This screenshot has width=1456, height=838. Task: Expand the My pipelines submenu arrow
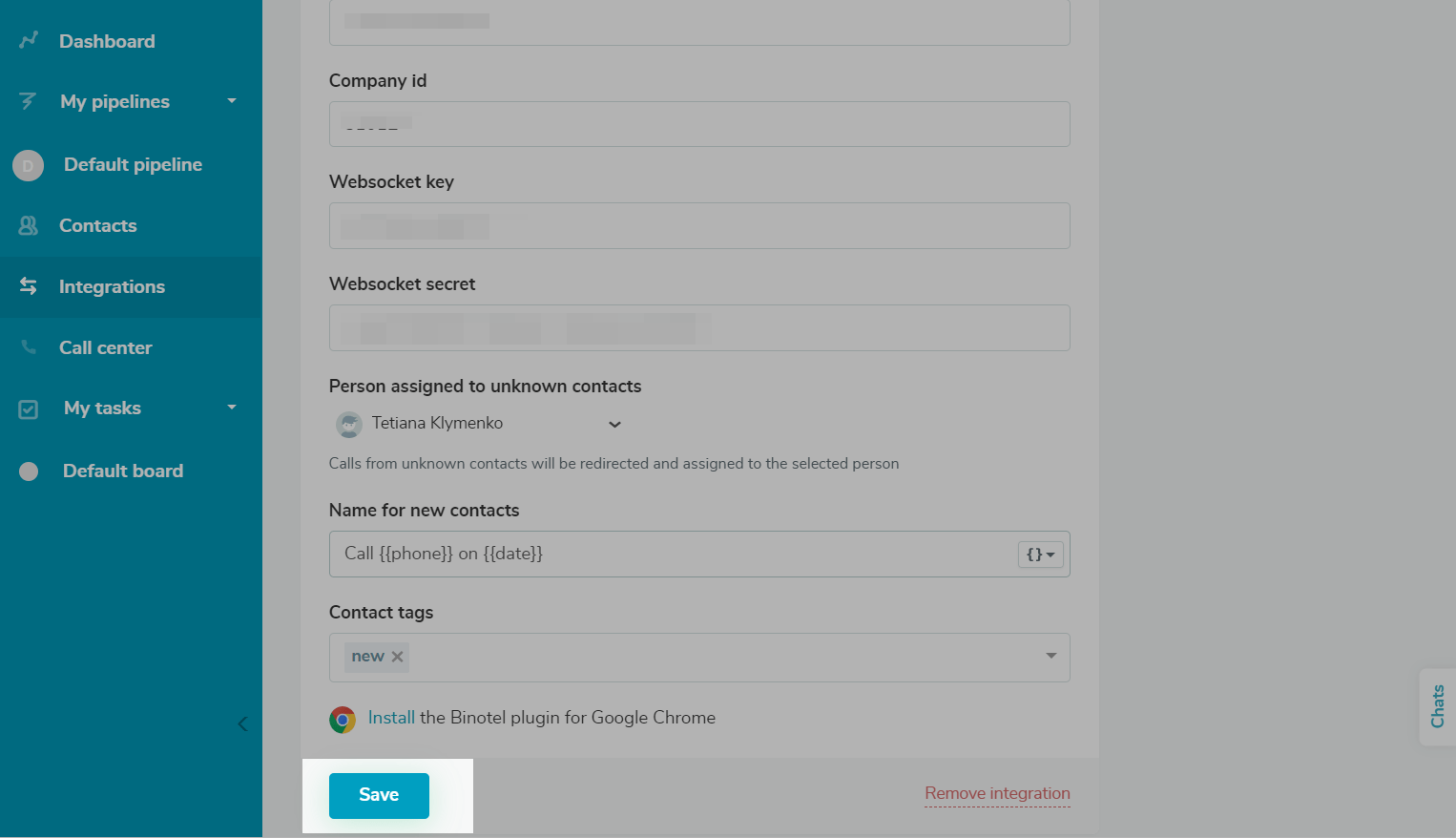coord(232,101)
